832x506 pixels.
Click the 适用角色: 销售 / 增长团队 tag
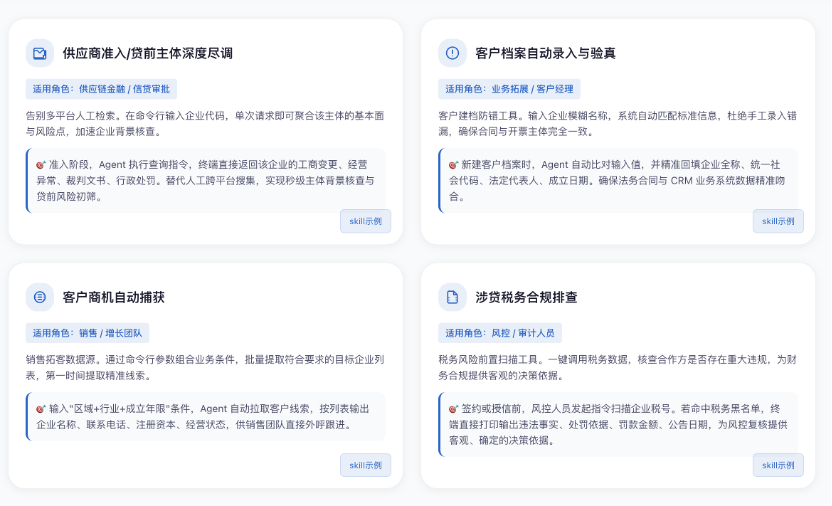coord(87,333)
